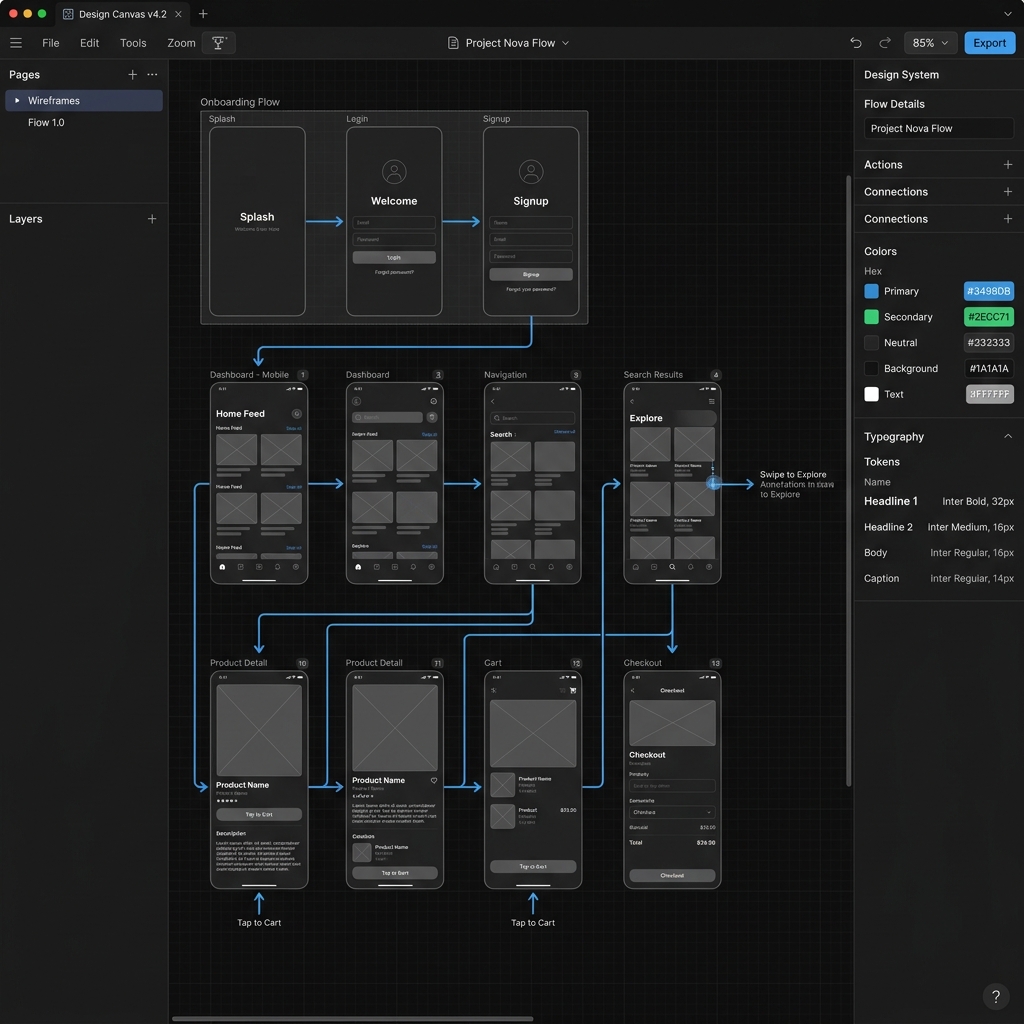Open the Edit menu
The image size is (1024, 1024).
89,42
